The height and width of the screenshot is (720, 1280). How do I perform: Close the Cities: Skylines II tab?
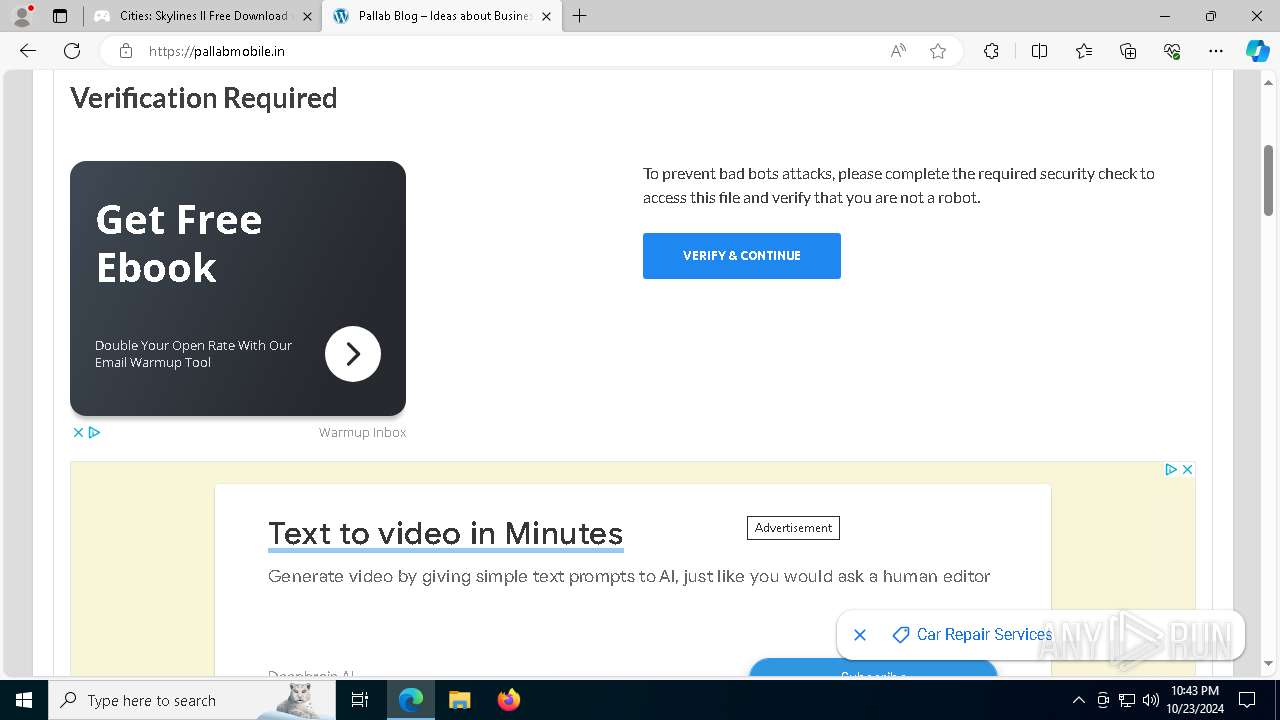307,16
